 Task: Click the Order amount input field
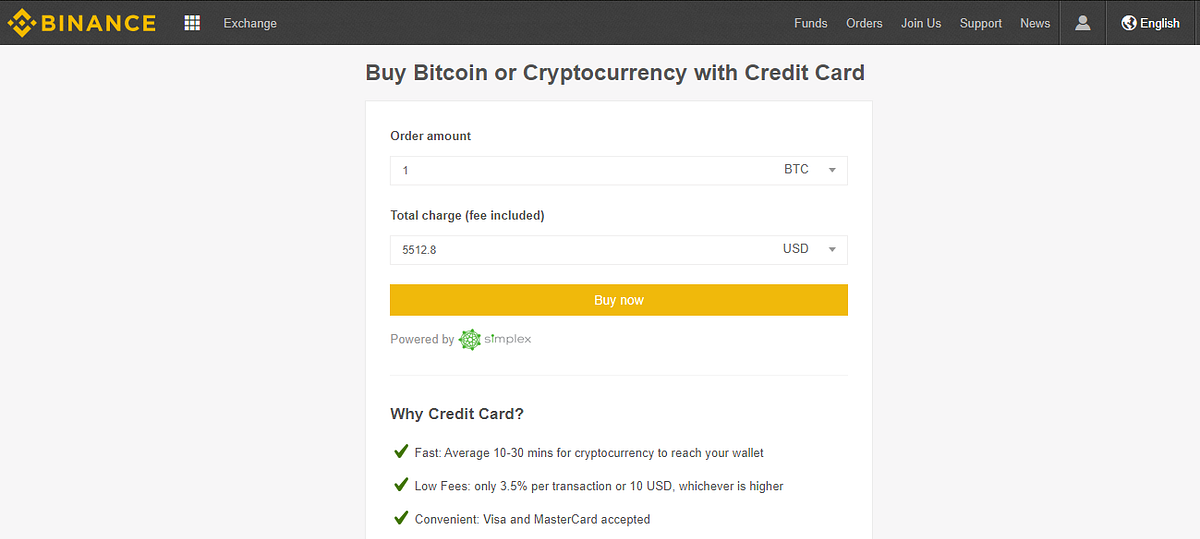click(580, 170)
